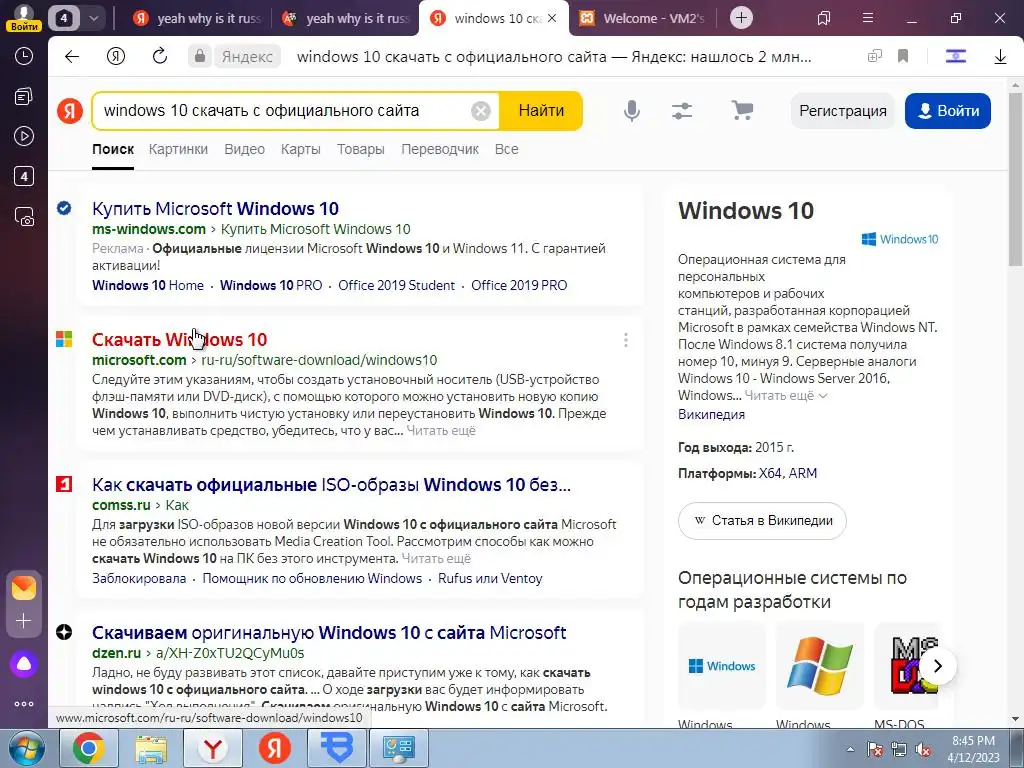This screenshot has height=768, width=1024.
Task: Click the blue Войти login button
Action: click(x=948, y=111)
